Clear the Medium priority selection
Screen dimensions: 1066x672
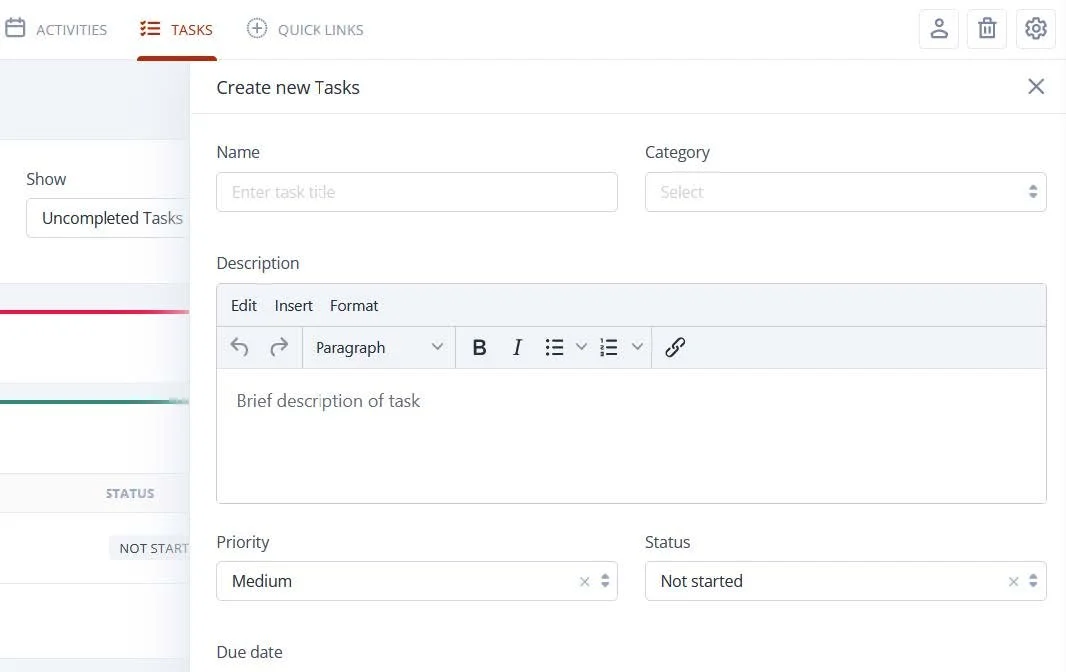(585, 582)
